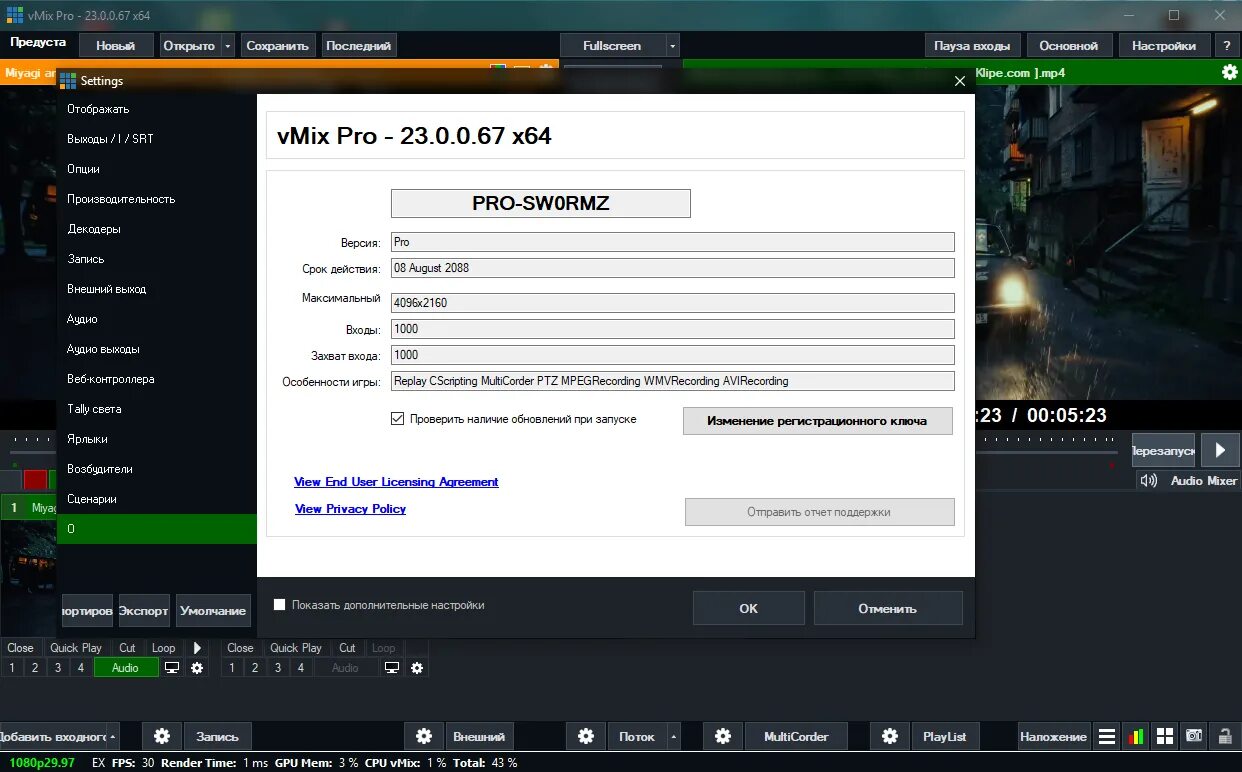Click the Последний button

pyautogui.click(x=359, y=45)
